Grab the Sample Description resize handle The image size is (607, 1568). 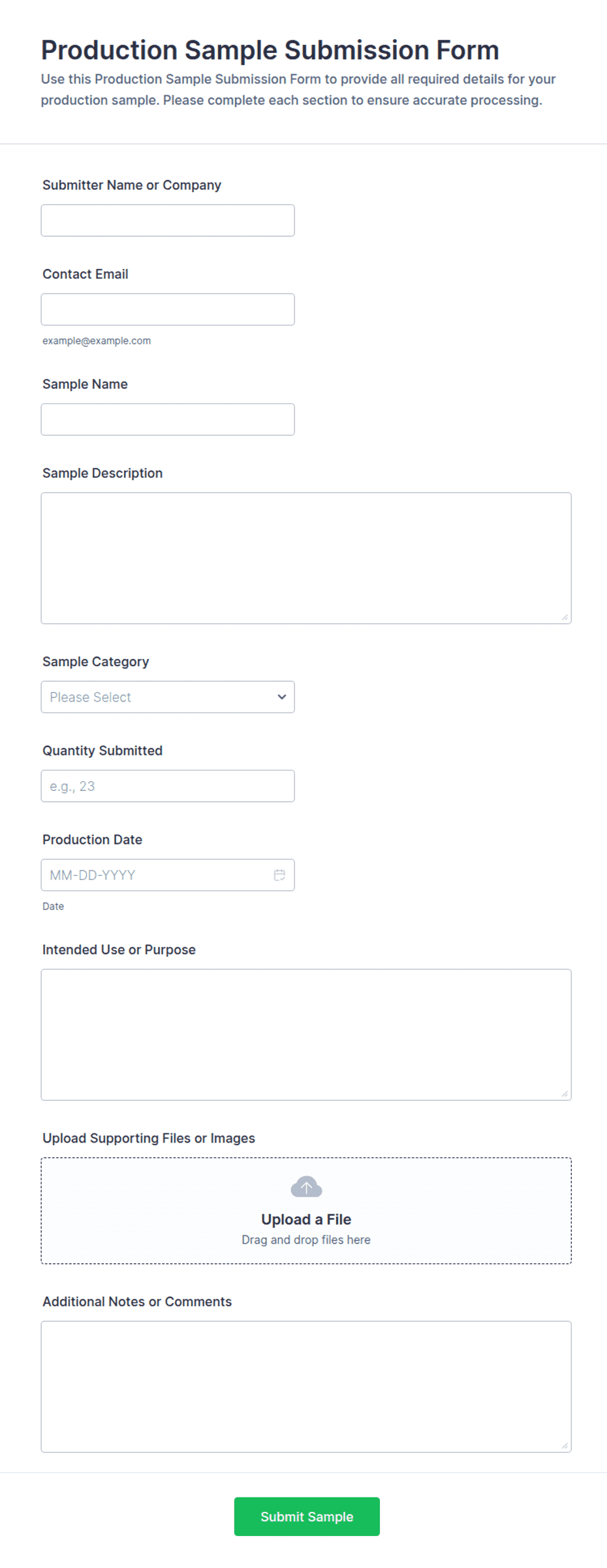coord(565,617)
